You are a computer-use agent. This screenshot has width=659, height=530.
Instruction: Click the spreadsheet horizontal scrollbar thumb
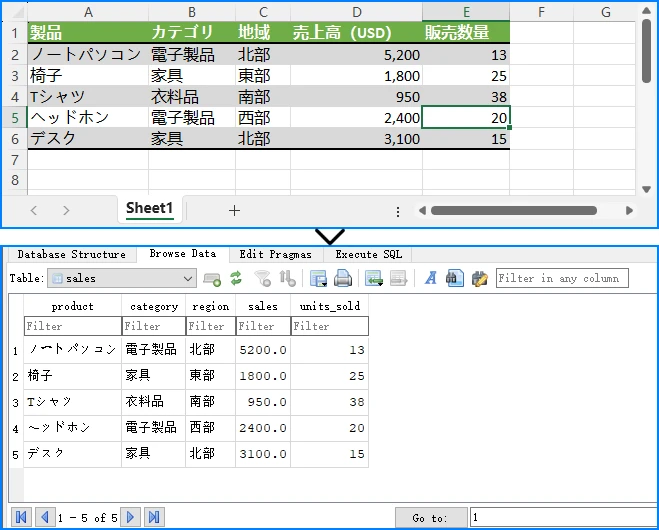[x=514, y=211]
